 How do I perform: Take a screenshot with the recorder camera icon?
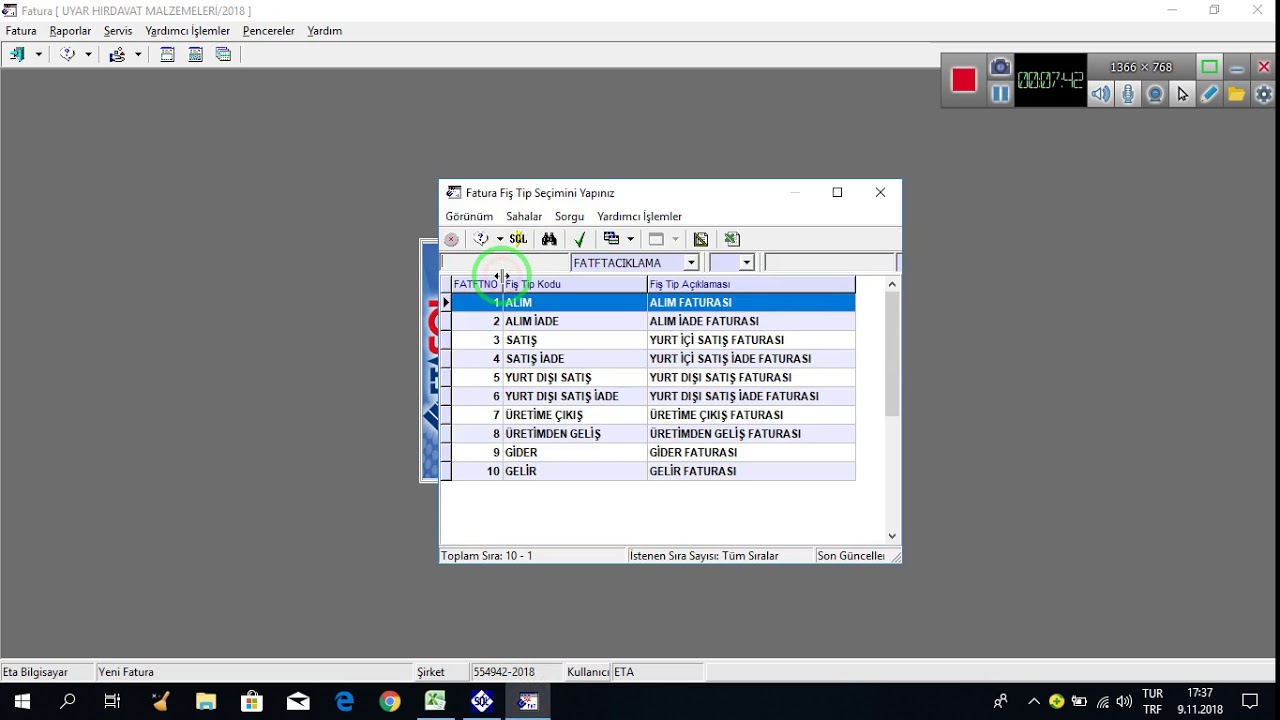pyautogui.click(x=1000, y=67)
